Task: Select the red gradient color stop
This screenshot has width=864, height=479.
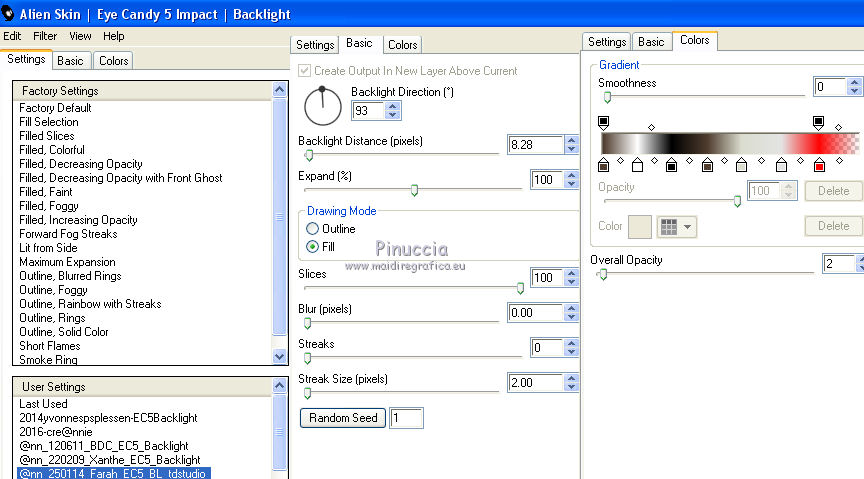Action: (819, 165)
